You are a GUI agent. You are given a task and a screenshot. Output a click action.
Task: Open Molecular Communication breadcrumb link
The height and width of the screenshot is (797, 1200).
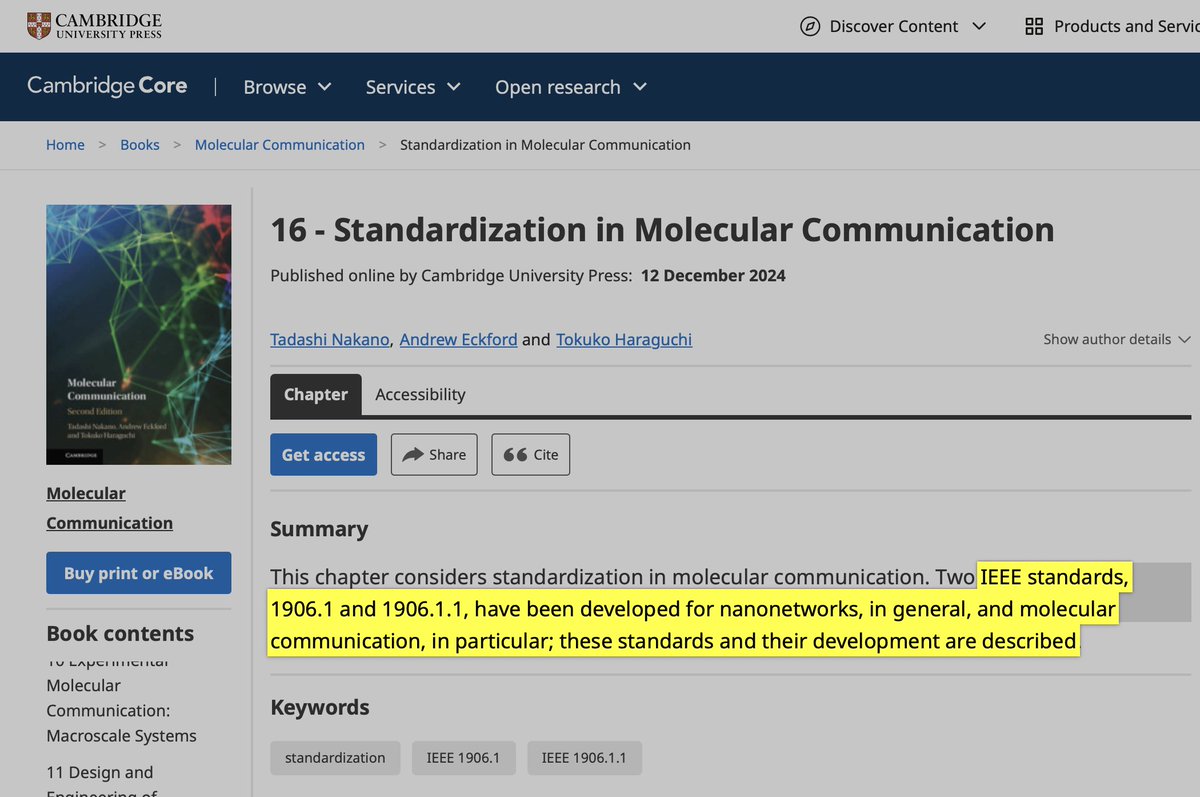tap(280, 145)
